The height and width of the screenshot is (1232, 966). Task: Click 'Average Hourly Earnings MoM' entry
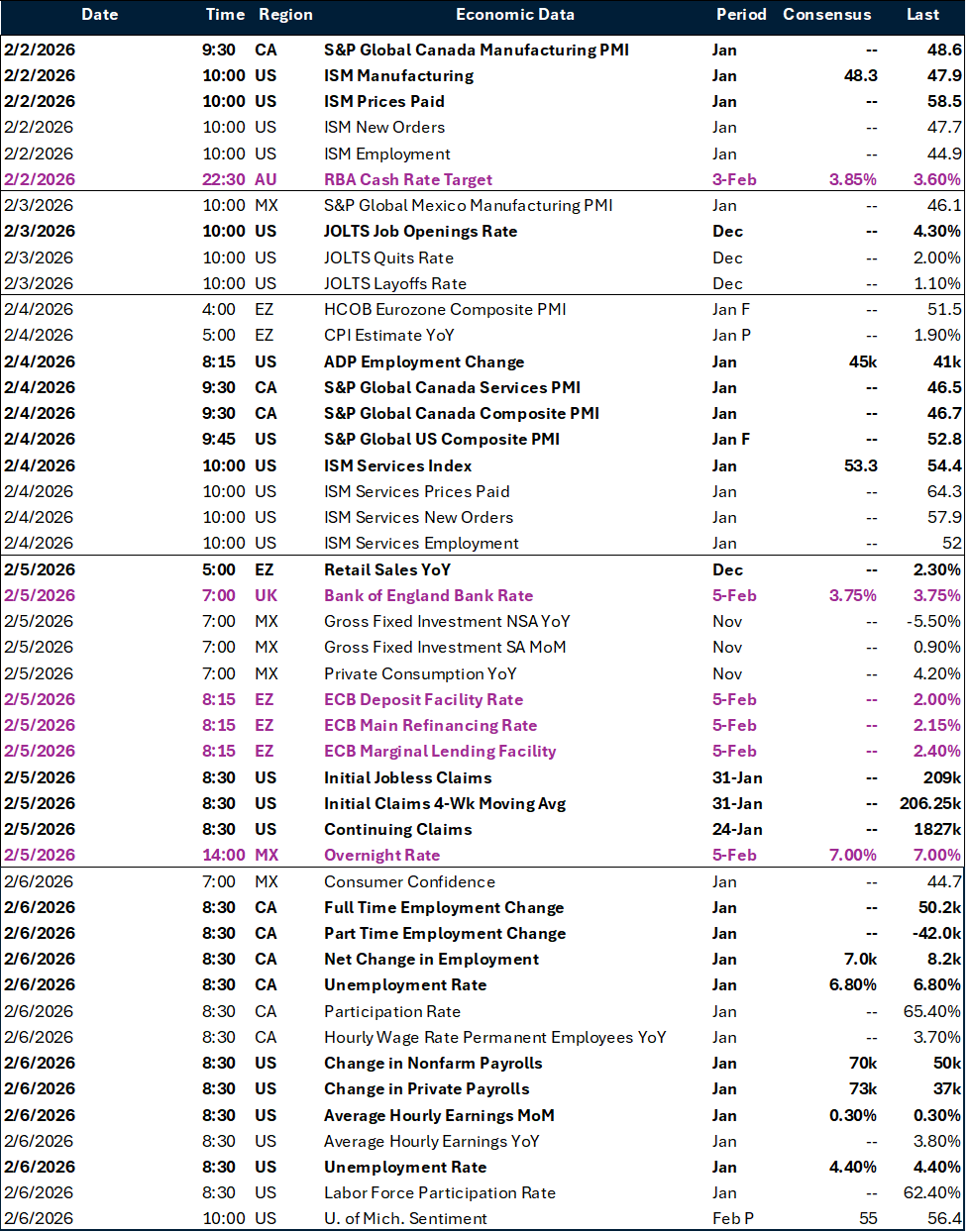pyautogui.click(x=439, y=1115)
